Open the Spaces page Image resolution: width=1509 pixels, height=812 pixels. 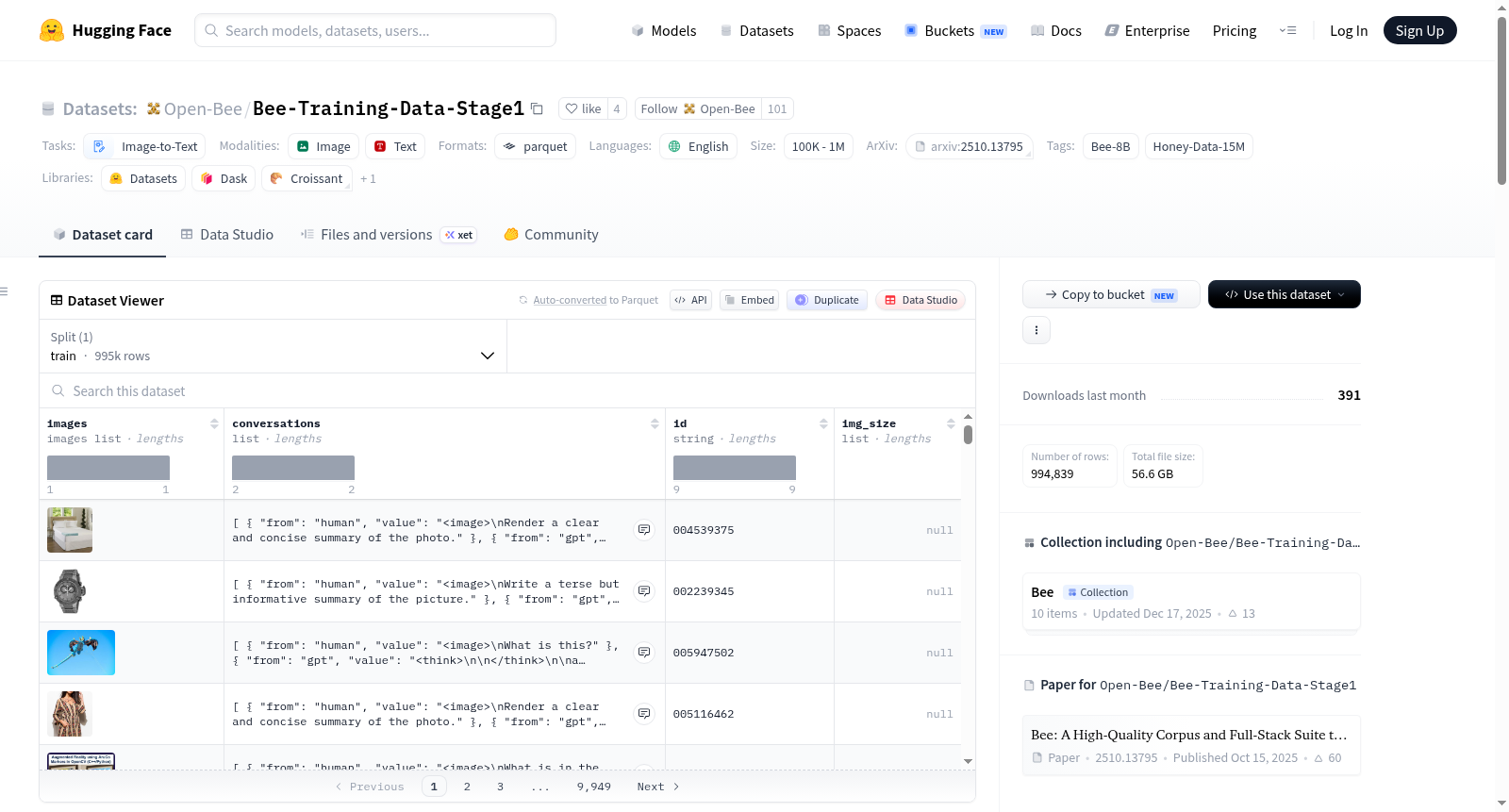pyautogui.click(x=850, y=30)
